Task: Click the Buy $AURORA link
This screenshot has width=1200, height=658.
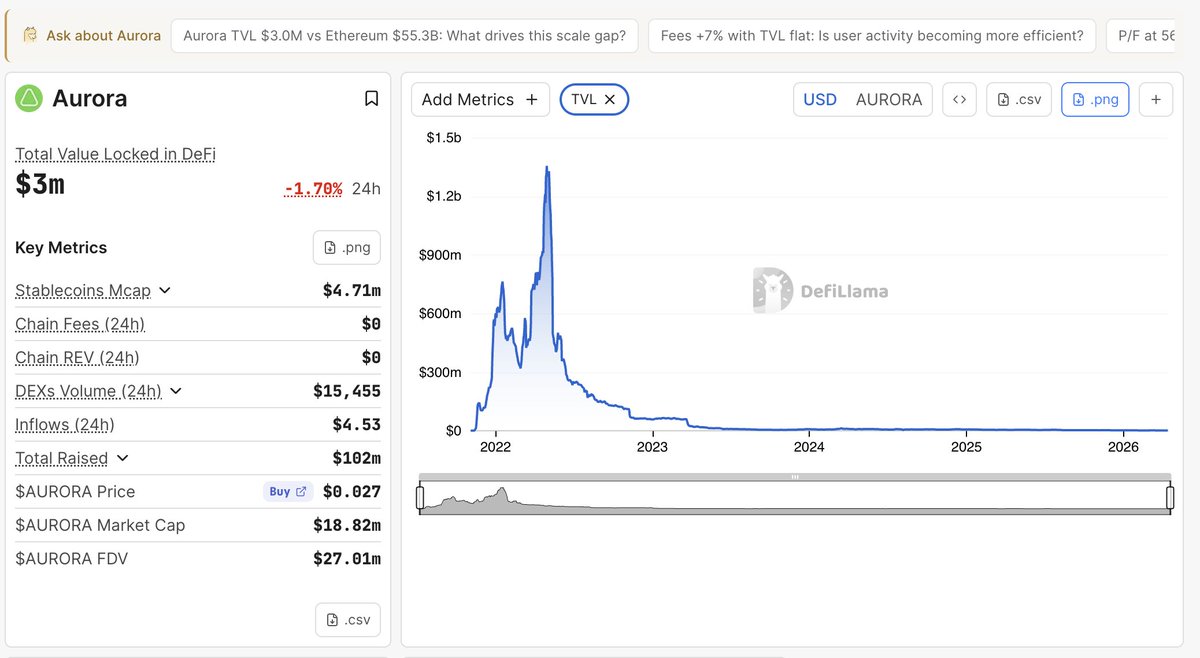Action: click(288, 491)
